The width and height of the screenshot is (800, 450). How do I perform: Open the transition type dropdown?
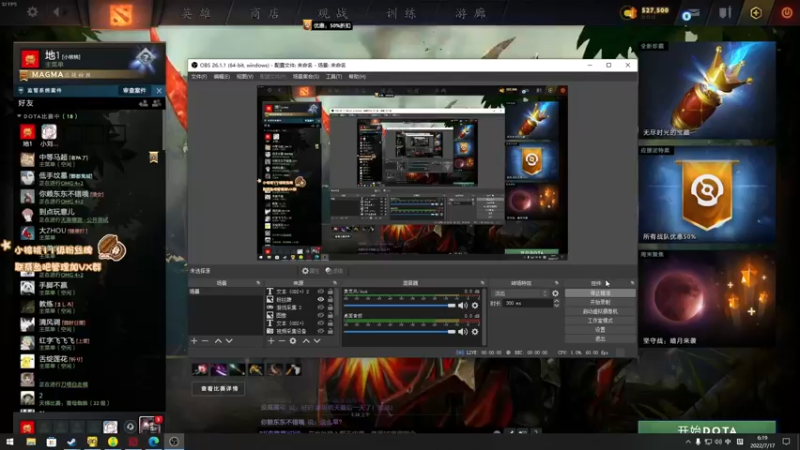click(520, 293)
